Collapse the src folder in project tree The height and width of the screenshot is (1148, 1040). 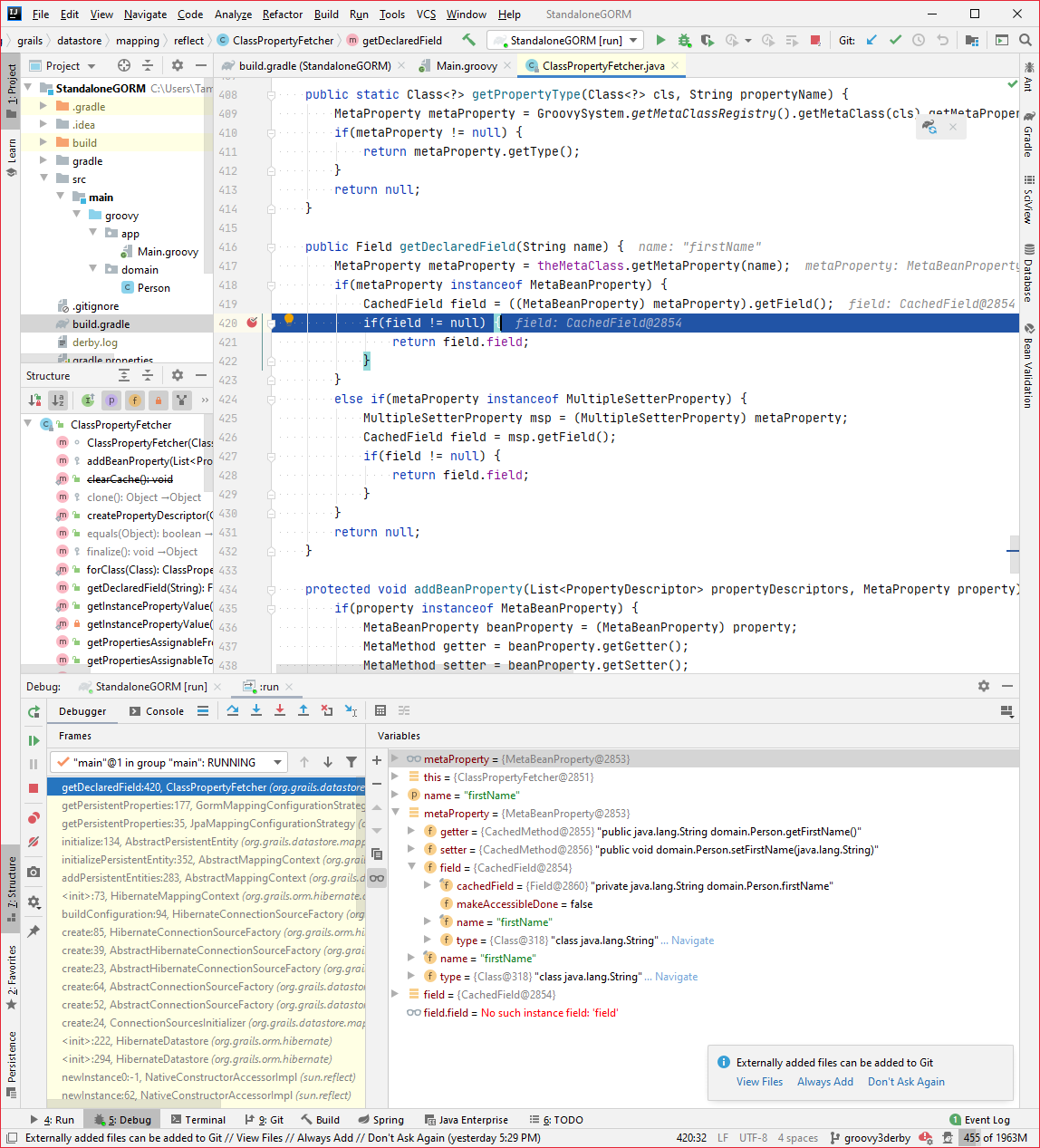click(43, 178)
